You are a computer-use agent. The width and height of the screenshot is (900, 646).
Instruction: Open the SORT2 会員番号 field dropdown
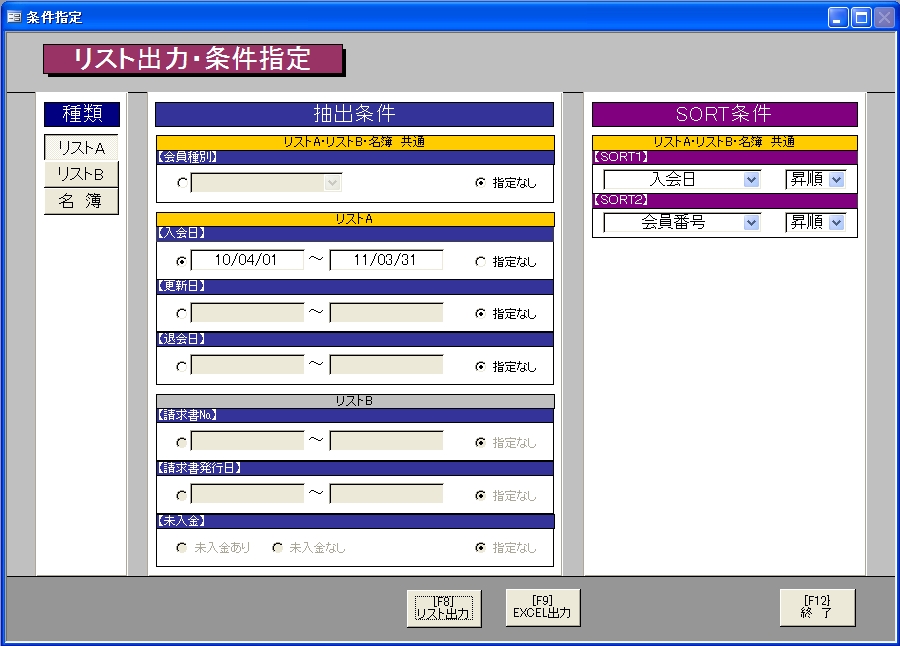751,222
